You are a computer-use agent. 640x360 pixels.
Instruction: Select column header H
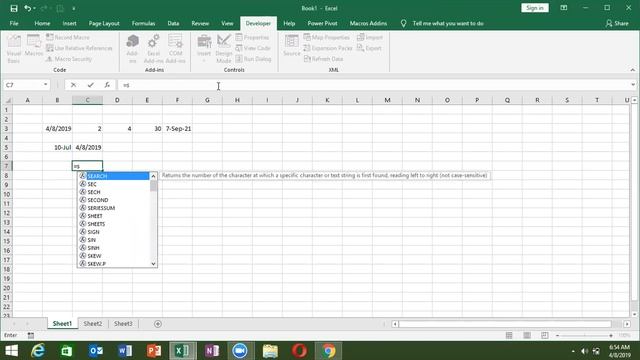click(237, 100)
